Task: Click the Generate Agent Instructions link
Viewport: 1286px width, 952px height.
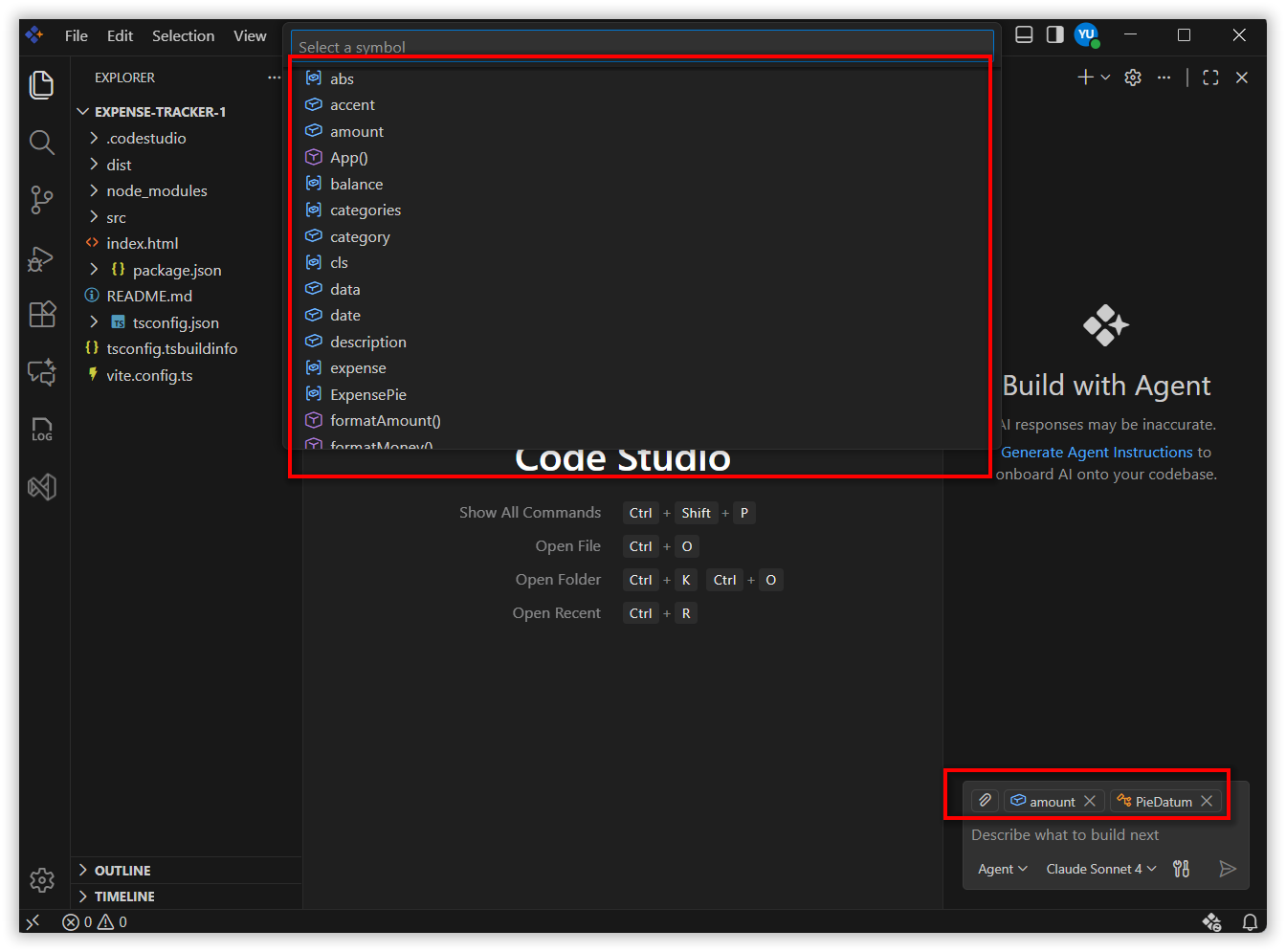Action: click(1097, 452)
